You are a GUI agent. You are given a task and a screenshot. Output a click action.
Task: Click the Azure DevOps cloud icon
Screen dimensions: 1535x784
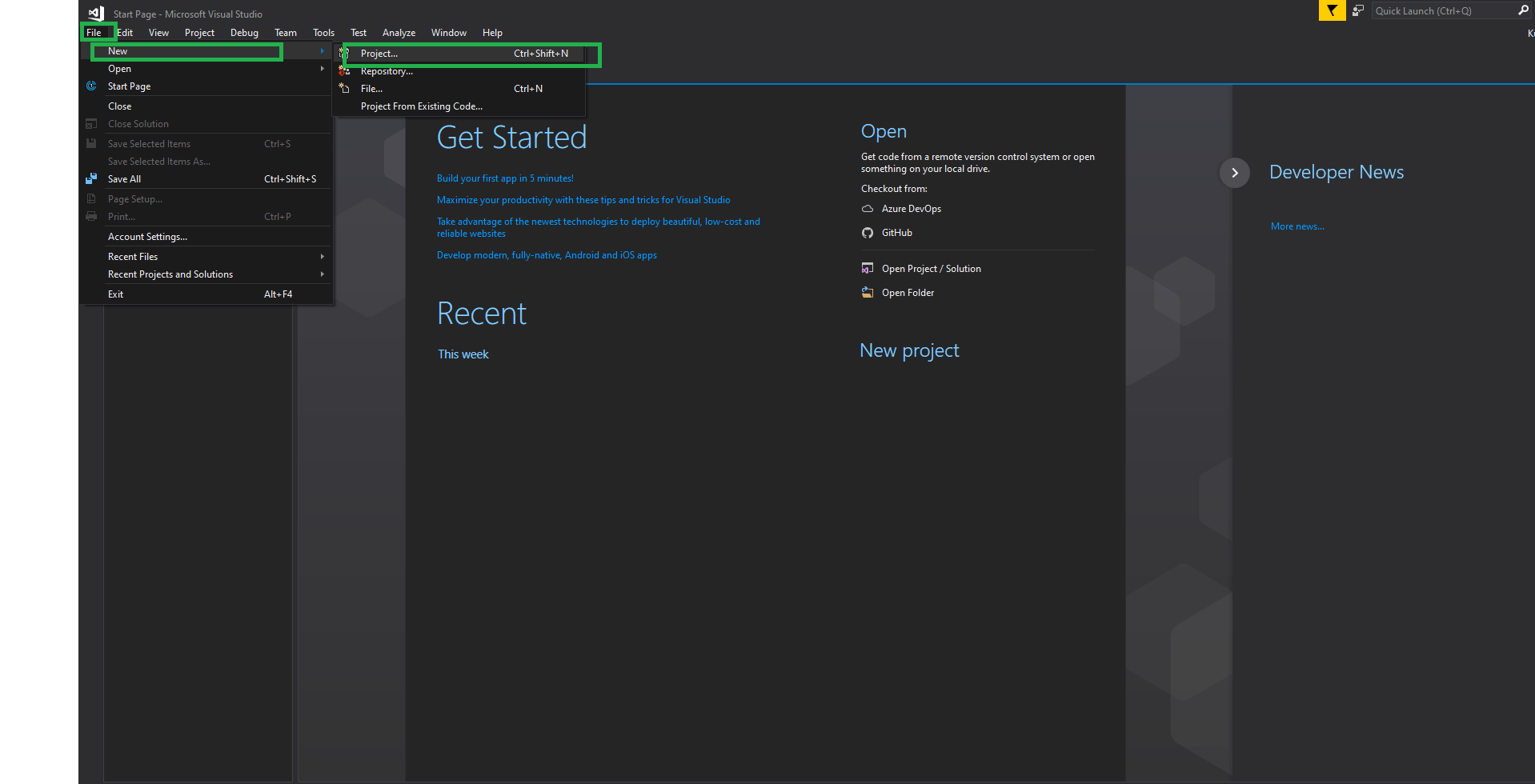pyautogui.click(x=868, y=209)
